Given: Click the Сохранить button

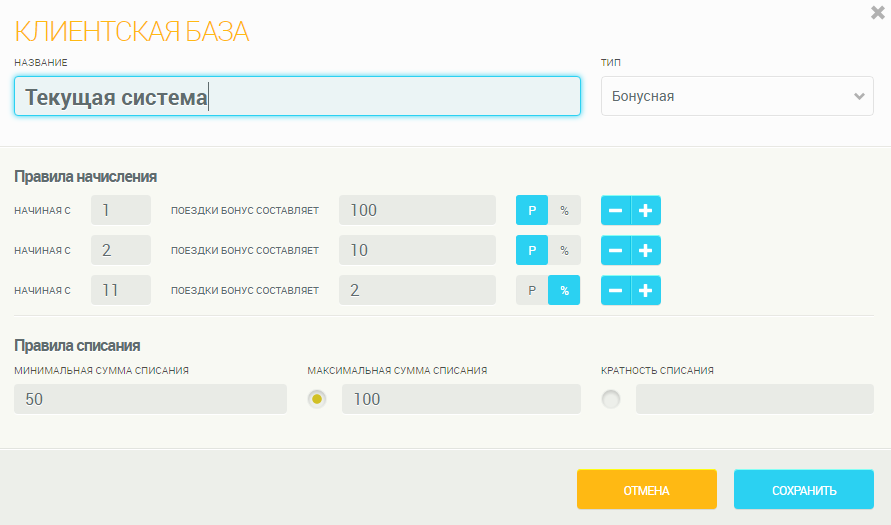Looking at the screenshot, I should pos(803,490).
